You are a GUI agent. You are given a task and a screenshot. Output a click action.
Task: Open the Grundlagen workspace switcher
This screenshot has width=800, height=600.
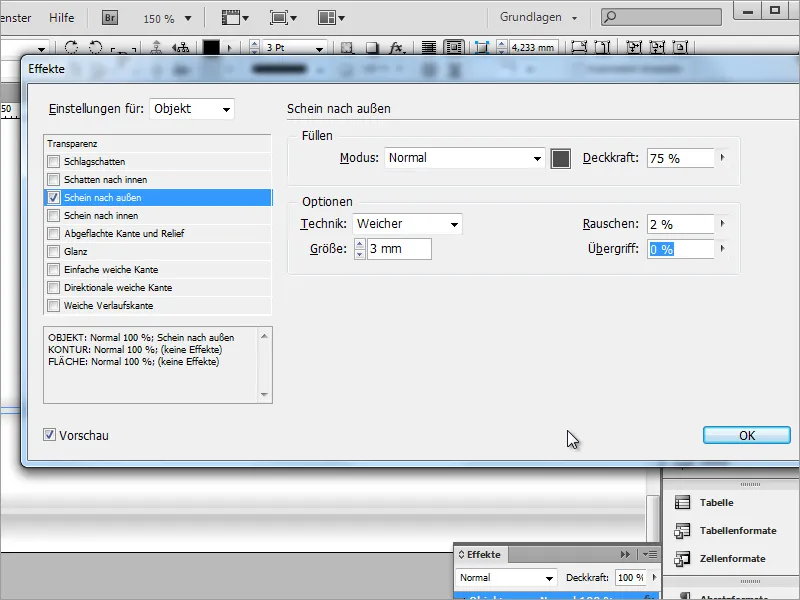click(538, 17)
